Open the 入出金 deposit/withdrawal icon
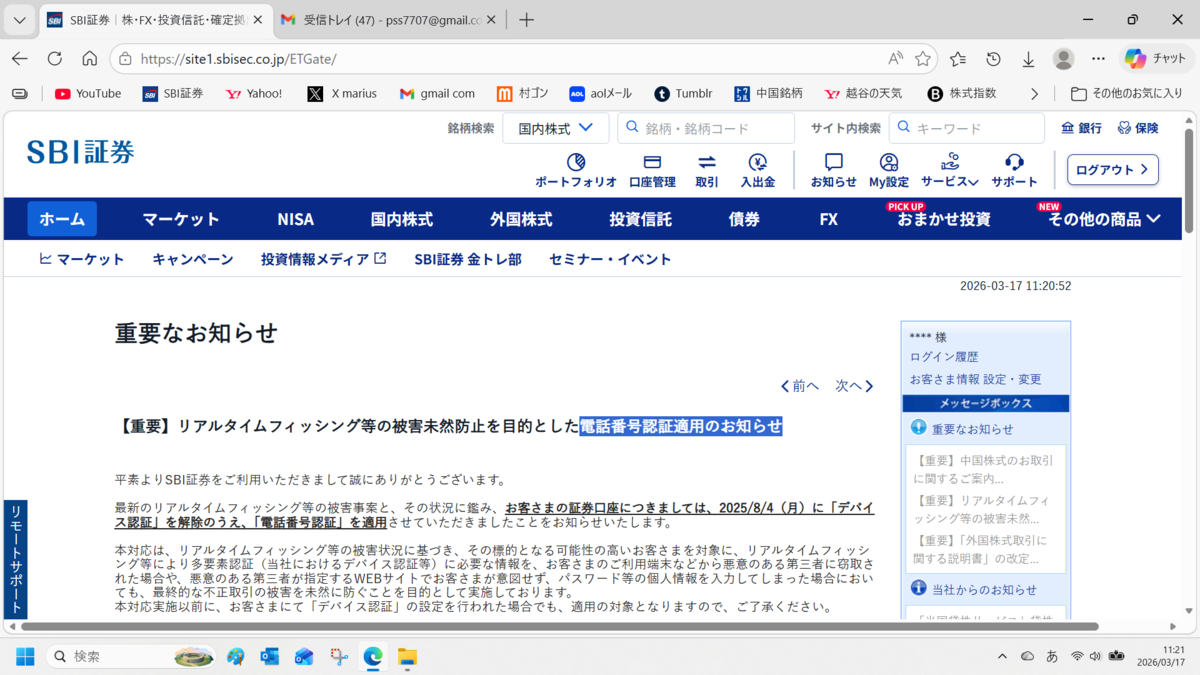The width and height of the screenshot is (1200, 675). (758, 171)
